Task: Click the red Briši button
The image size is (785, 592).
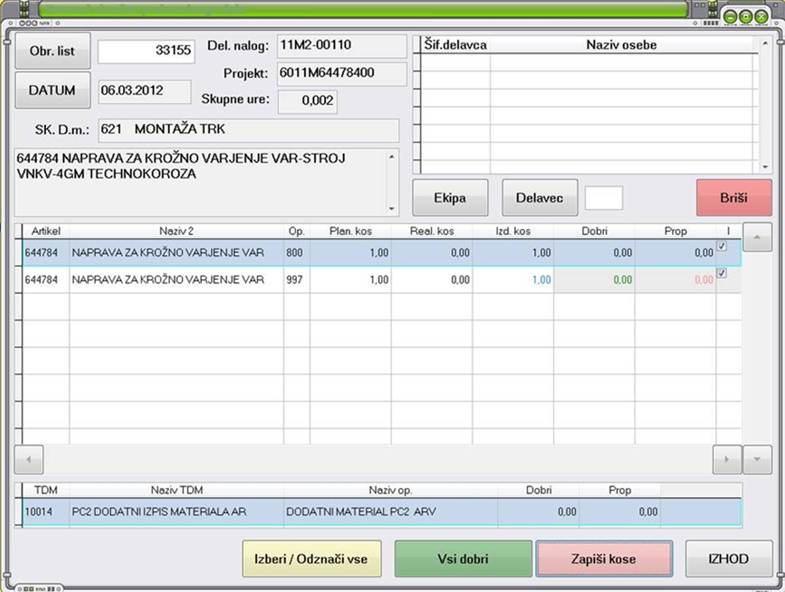Action: click(x=734, y=198)
